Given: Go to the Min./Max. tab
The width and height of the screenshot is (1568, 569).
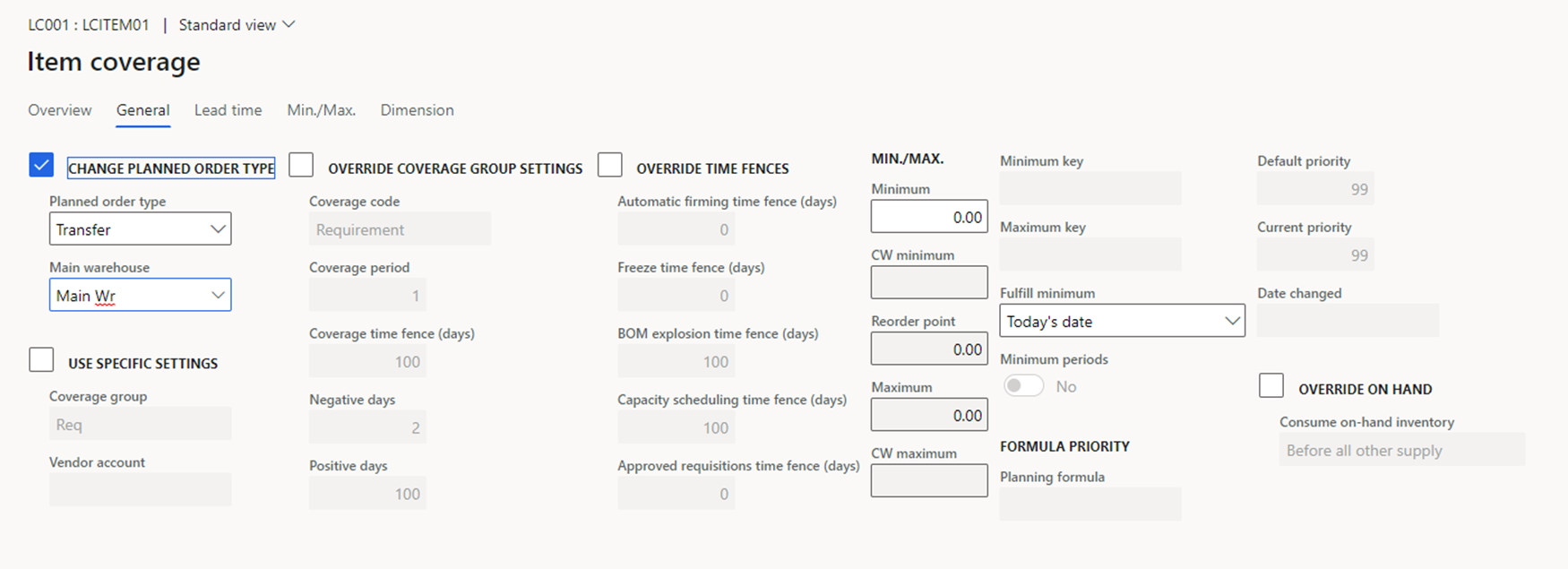Looking at the screenshot, I should pos(321,110).
